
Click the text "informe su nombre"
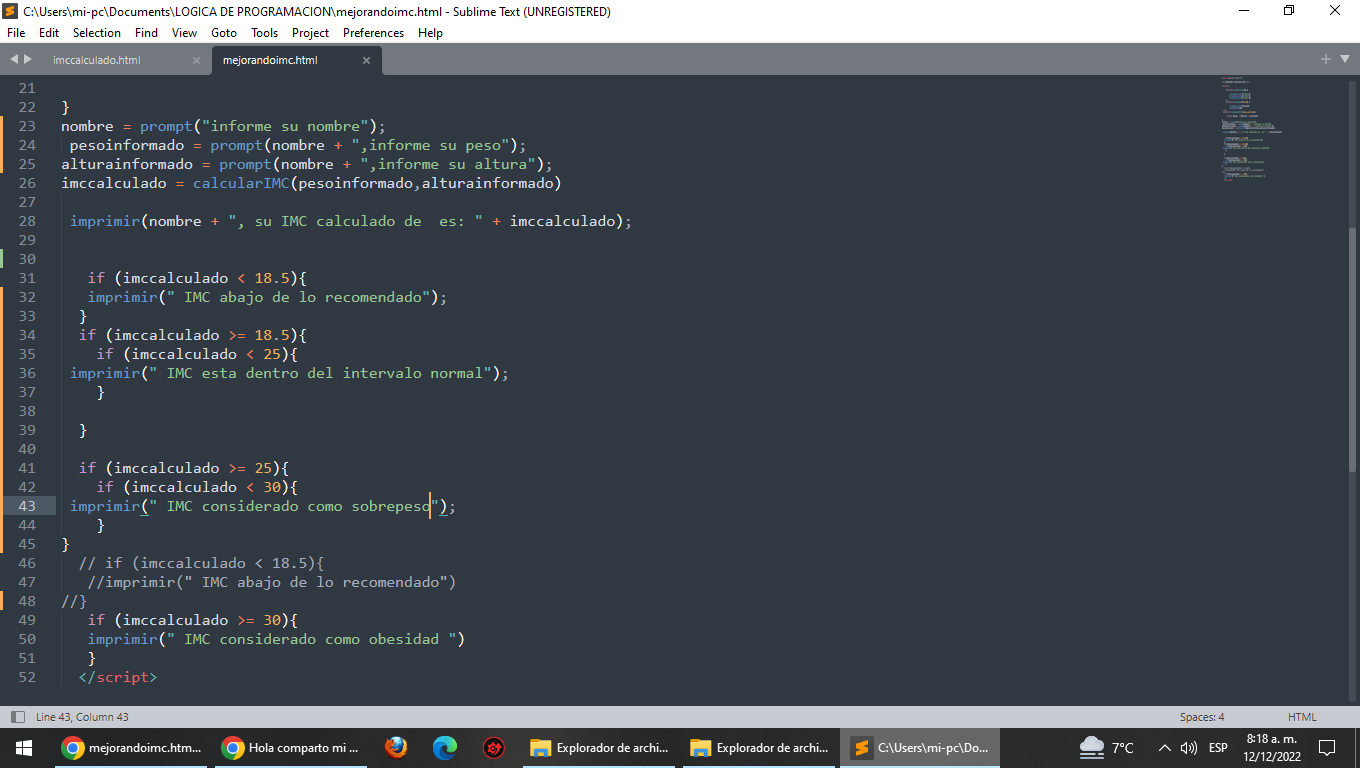click(285, 126)
